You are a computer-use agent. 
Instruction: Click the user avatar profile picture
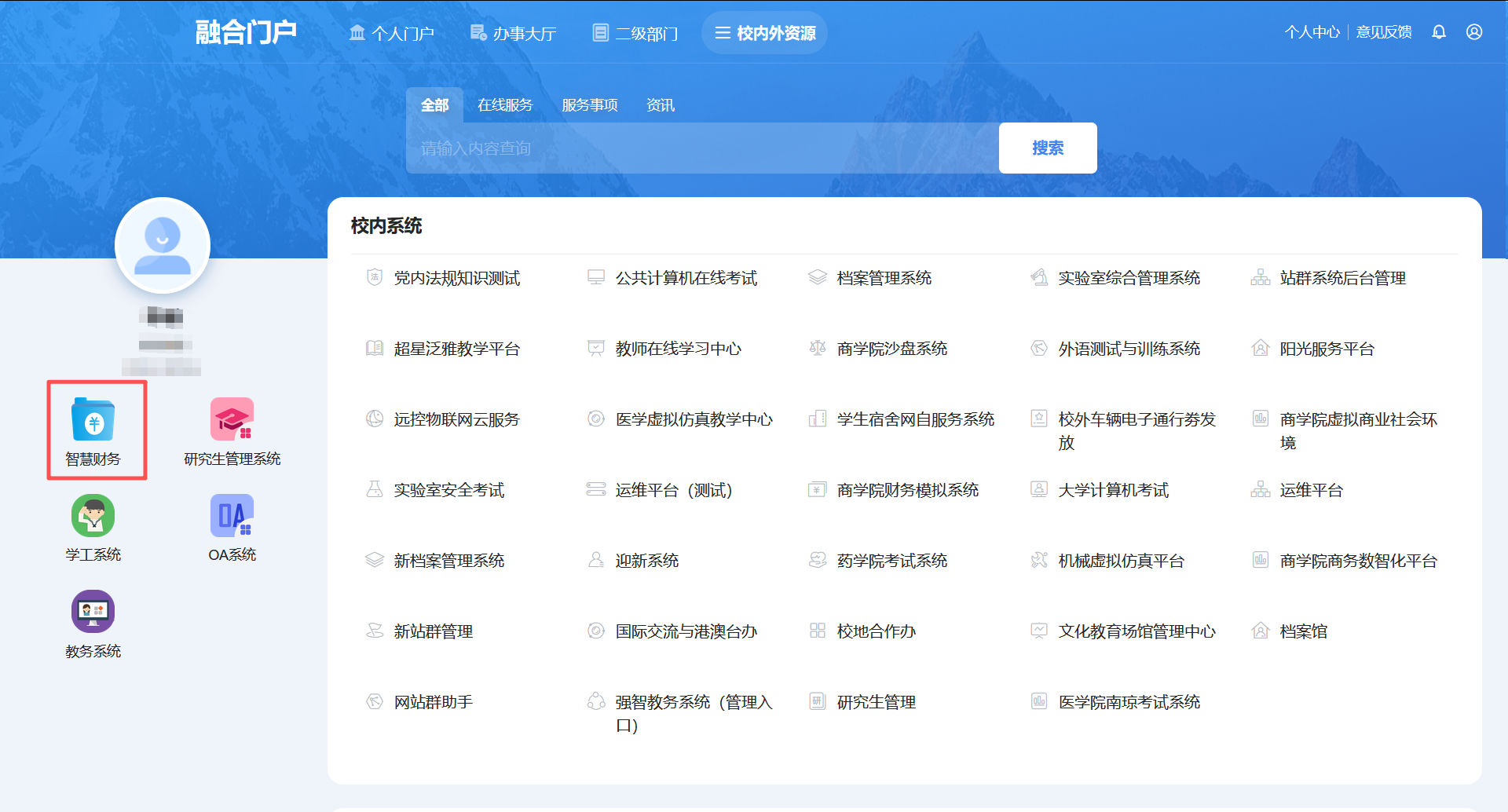pyautogui.click(x=163, y=244)
